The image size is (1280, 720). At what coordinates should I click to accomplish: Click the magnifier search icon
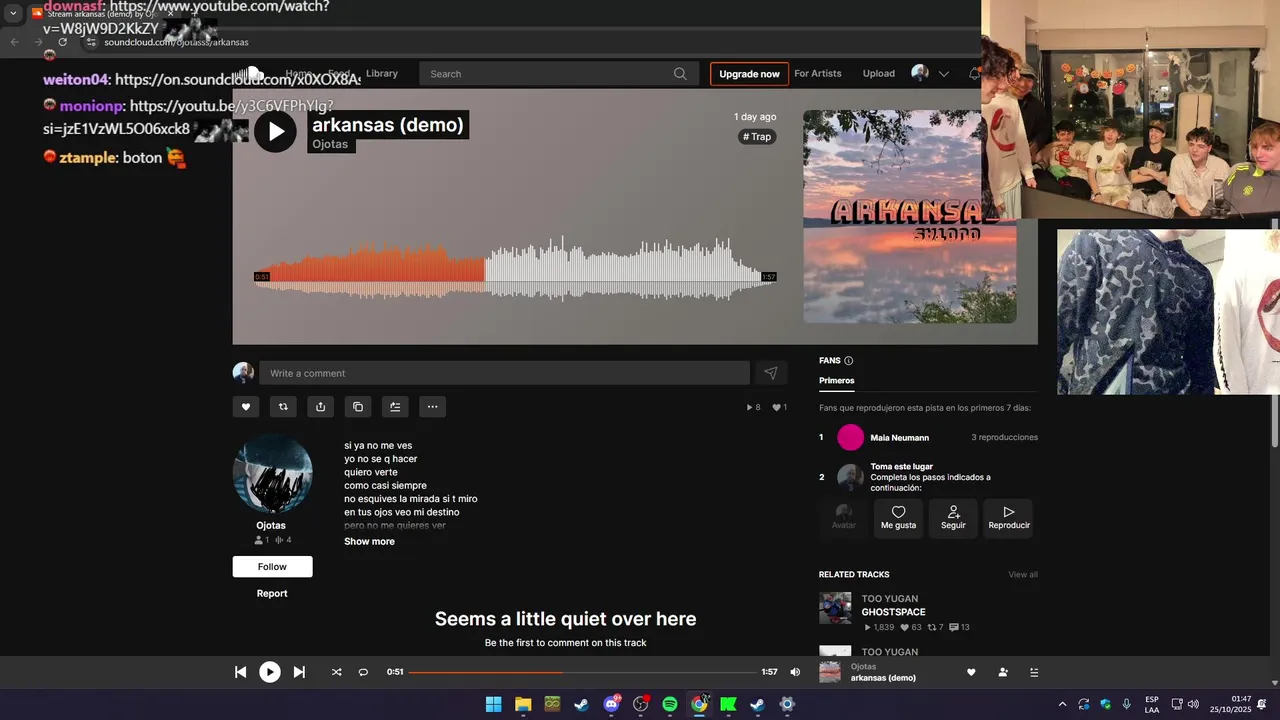680,74
